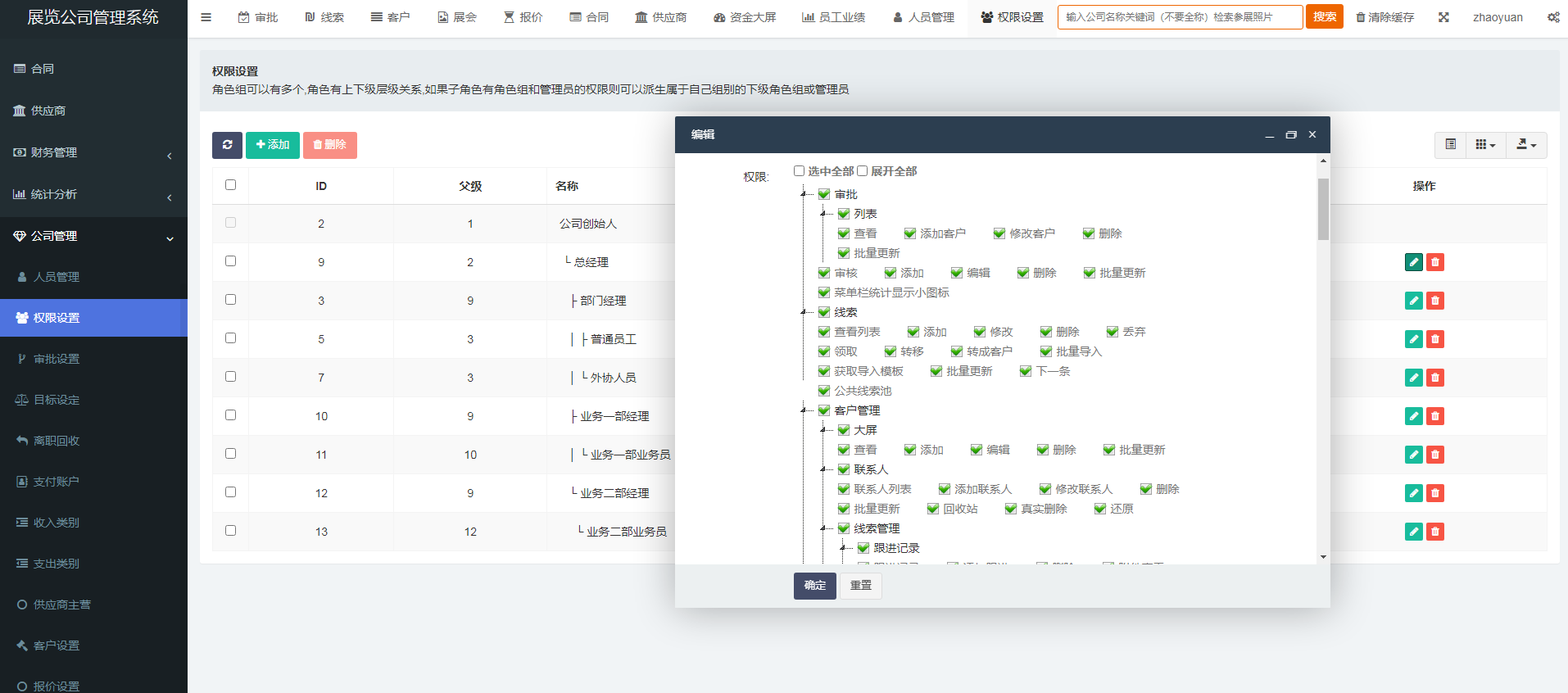Click the table view toggle icon
This screenshot has height=693, width=1568.
click(1450, 145)
